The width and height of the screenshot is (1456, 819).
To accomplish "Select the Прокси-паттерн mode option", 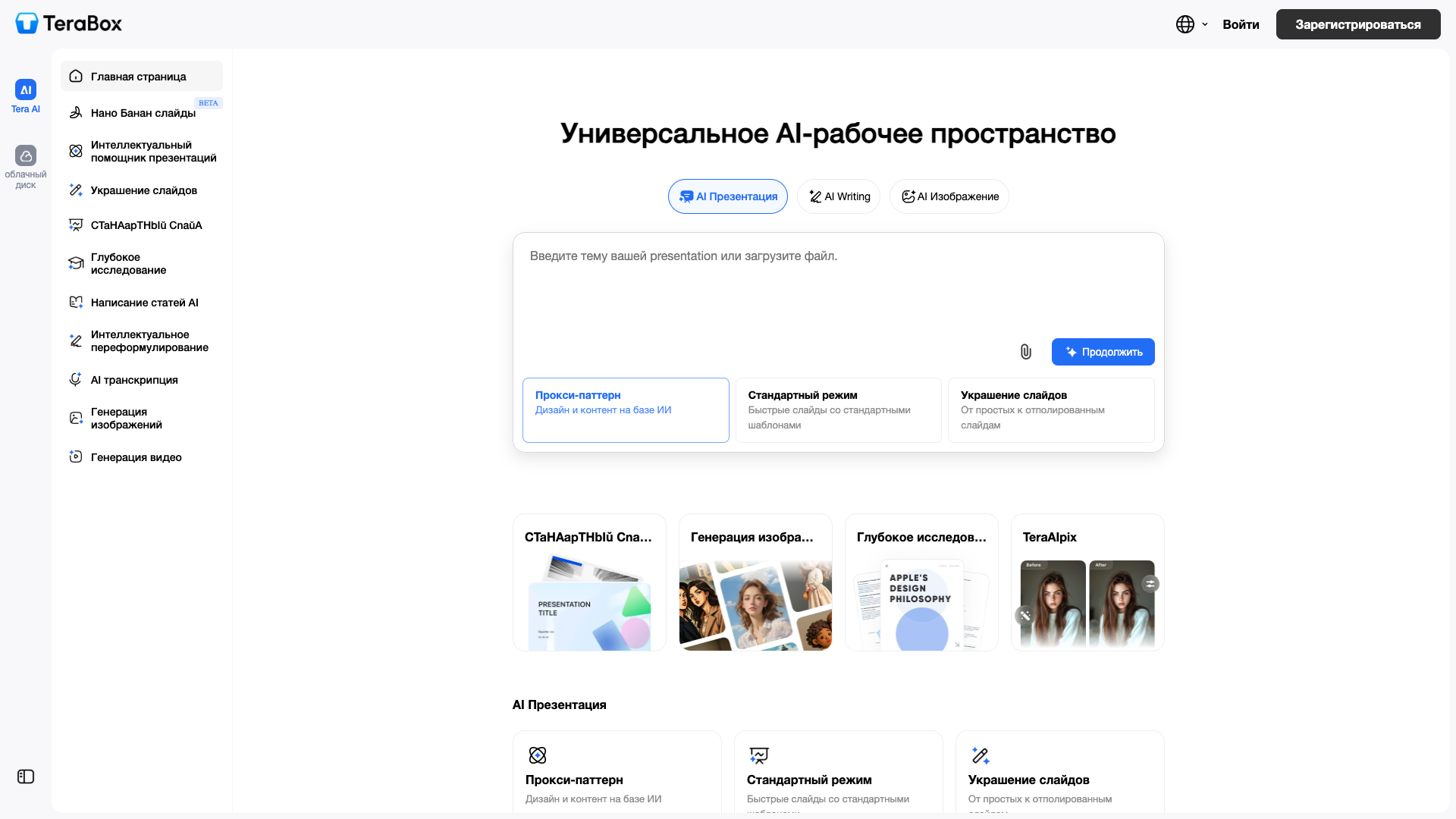I will point(626,410).
